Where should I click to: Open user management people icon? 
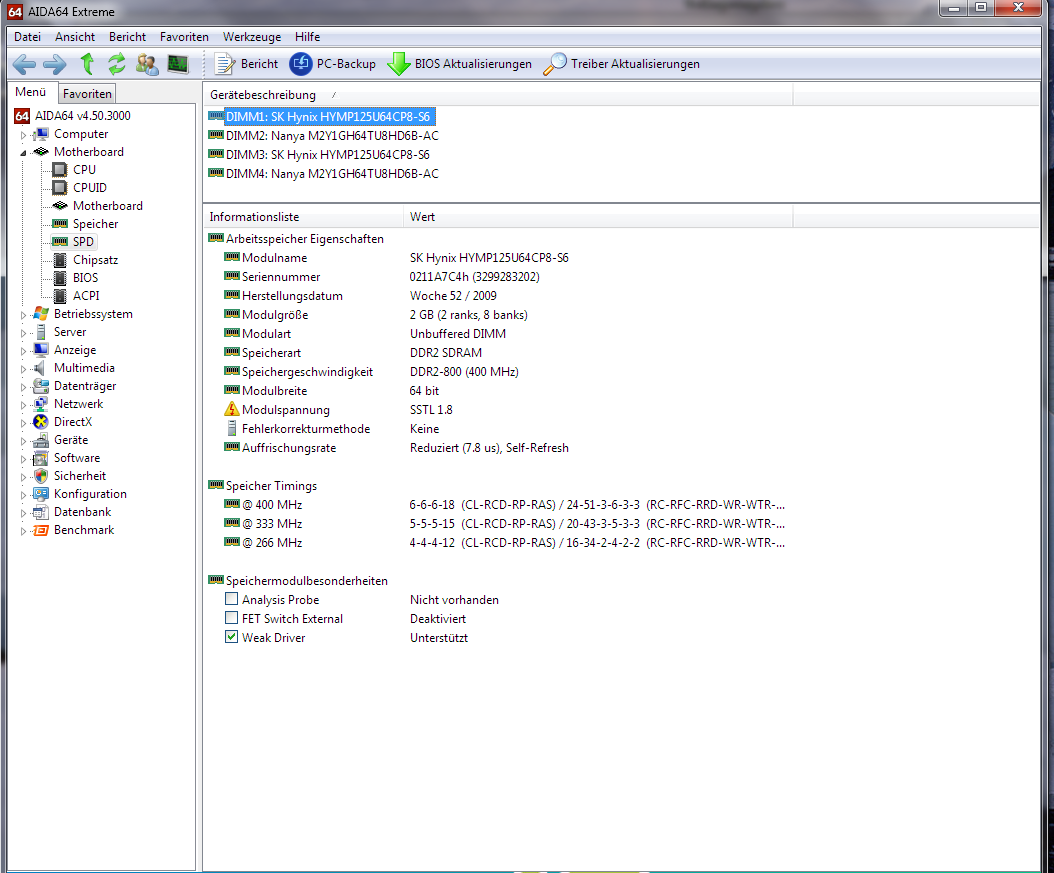[x=147, y=65]
